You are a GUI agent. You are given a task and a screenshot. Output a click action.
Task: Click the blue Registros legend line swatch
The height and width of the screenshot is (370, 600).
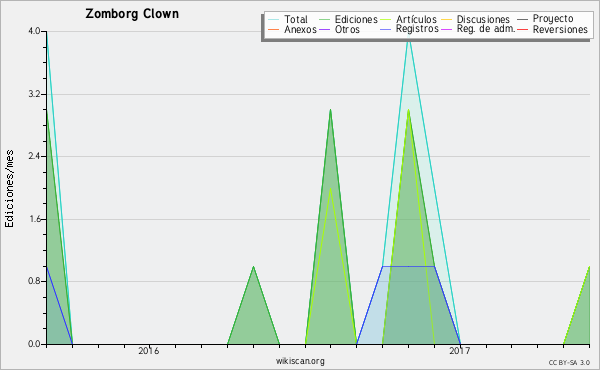click(x=386, y=29)
